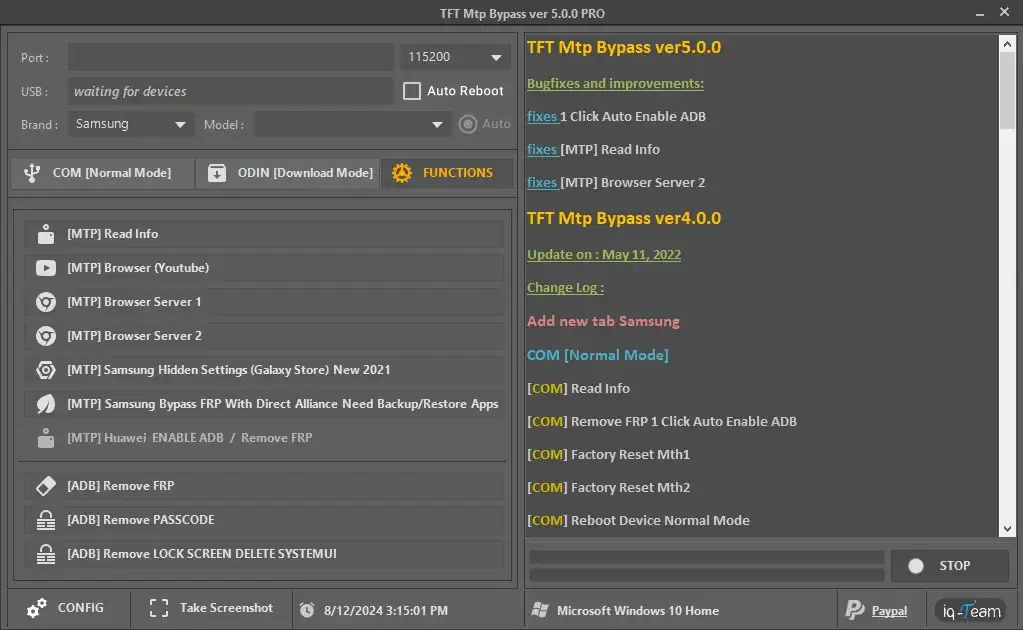Switch to COM [Normal Mode] tab
This screenshot has height=630, width=1023.
100,173
